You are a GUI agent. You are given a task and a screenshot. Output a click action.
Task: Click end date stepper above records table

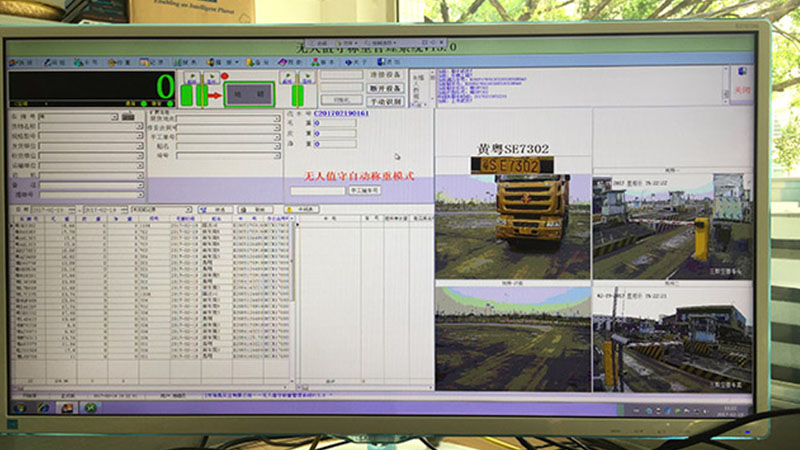pos(124,210)
